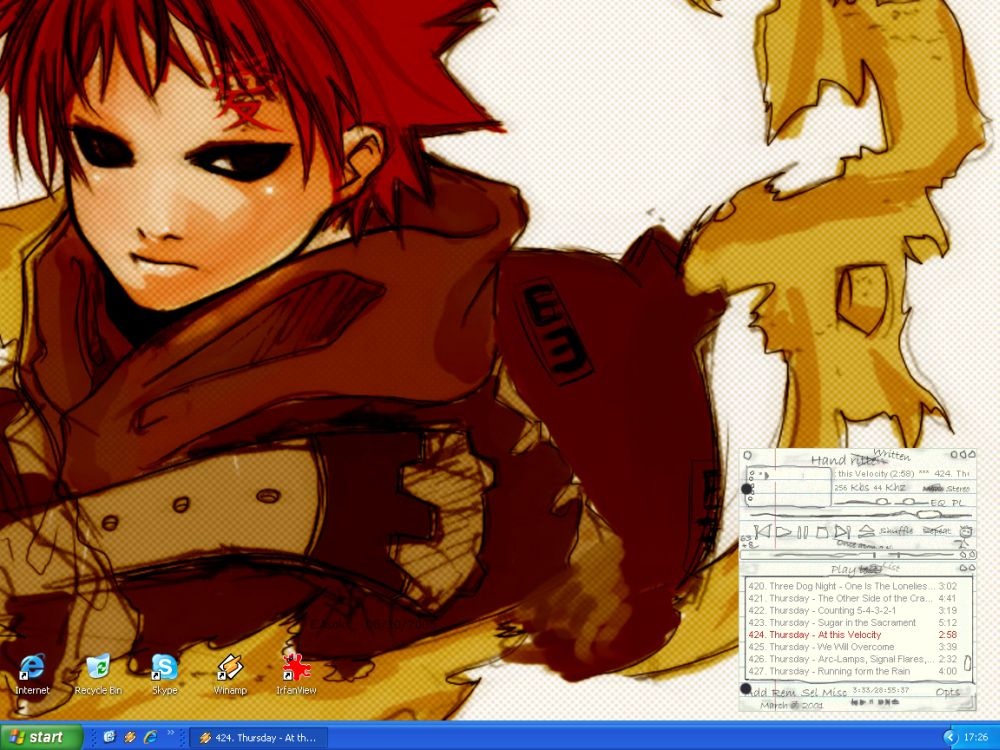Open the playlist Add menu
Image resolution: width=1000 pixels, height=750 pixels.
pos(756,693)
